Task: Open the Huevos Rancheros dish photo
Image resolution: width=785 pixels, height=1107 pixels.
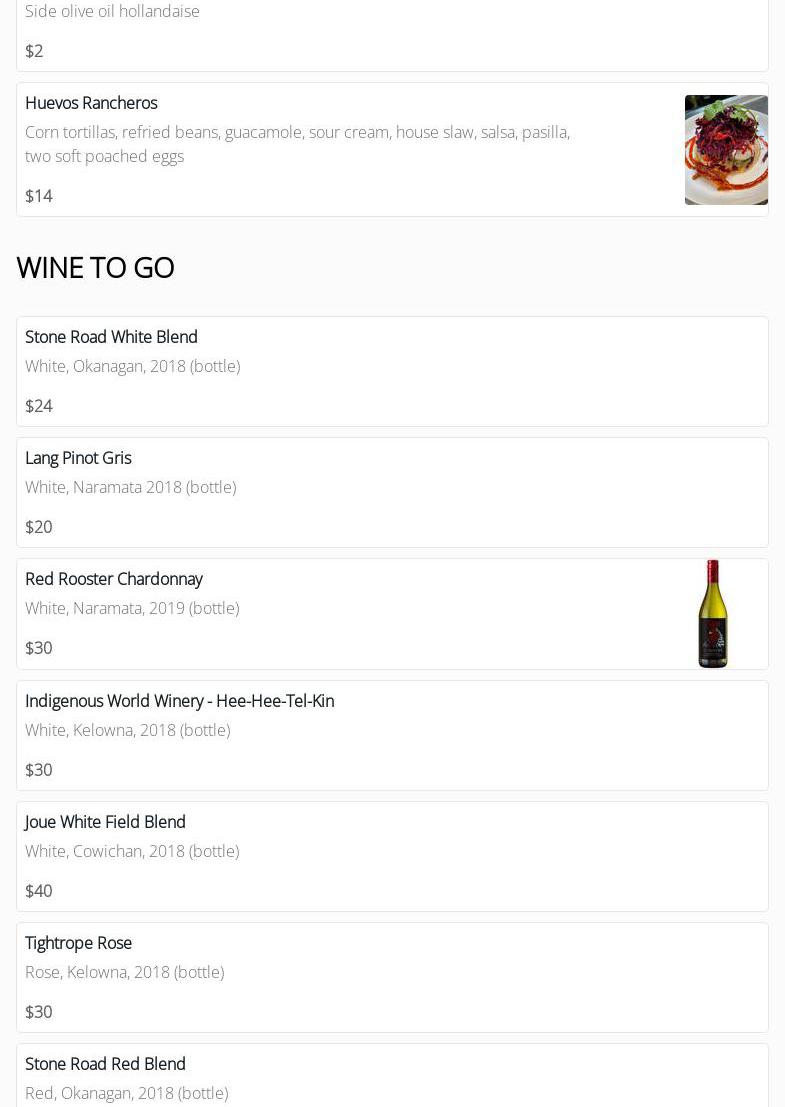Action: (x=726, y=150)
